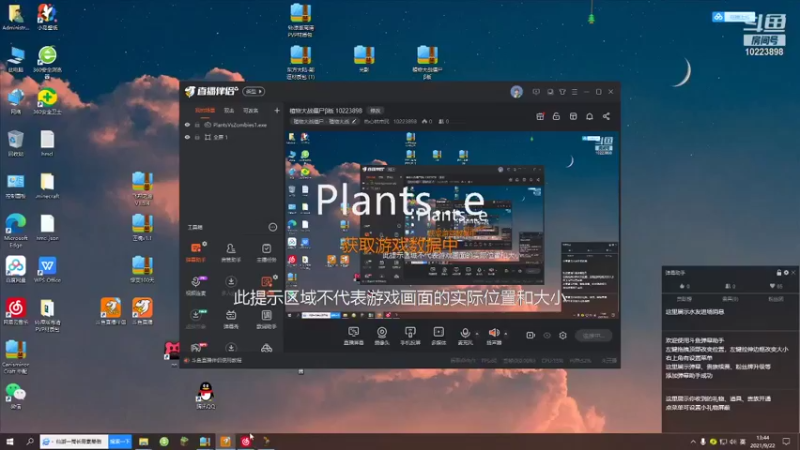Collapse the toolbox section
This screenshot has height=450, width=800.
pyautogui.click(x=272, y=227)
